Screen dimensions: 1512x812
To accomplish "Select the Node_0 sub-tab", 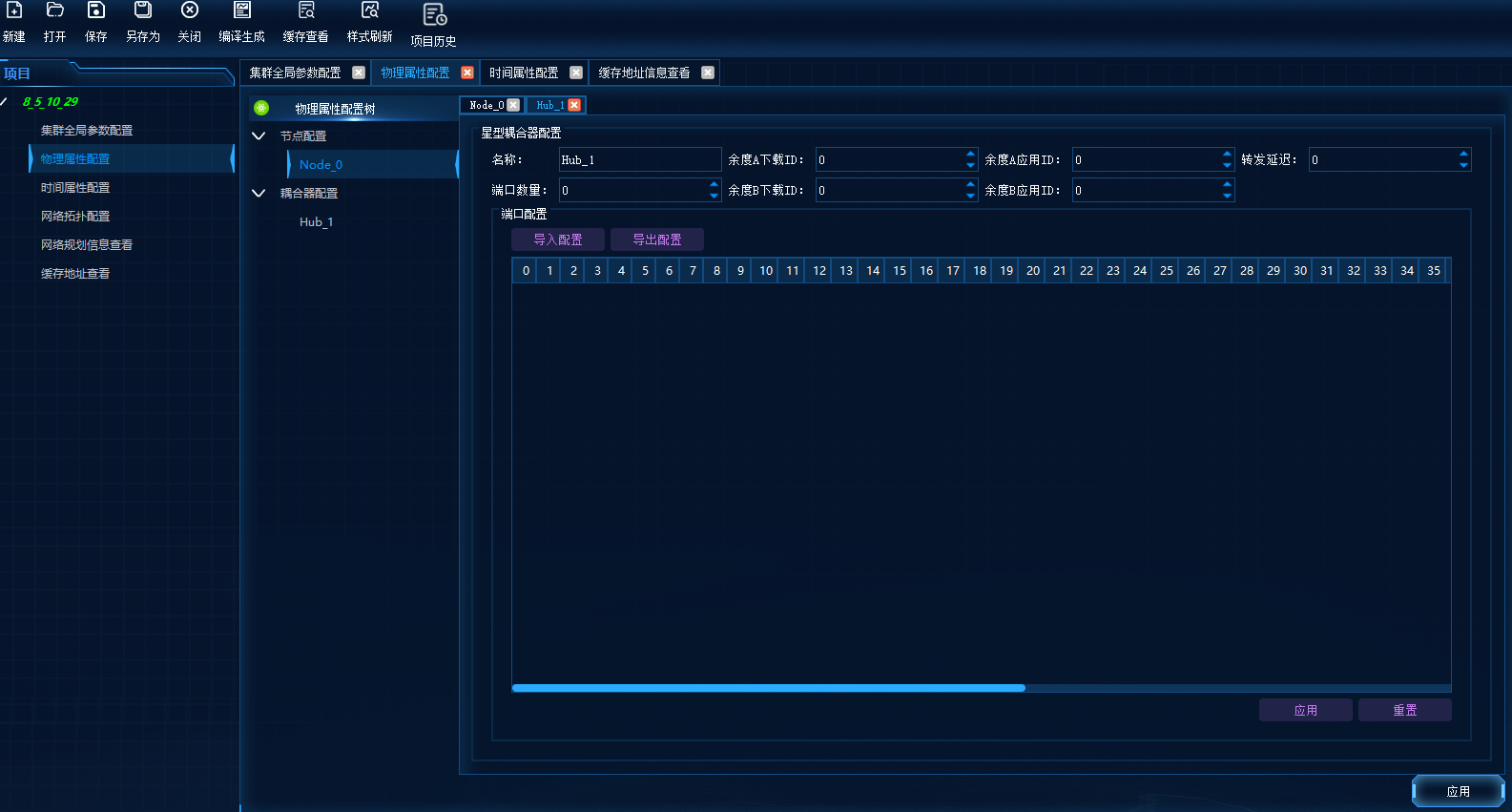I will click(487, 105).
